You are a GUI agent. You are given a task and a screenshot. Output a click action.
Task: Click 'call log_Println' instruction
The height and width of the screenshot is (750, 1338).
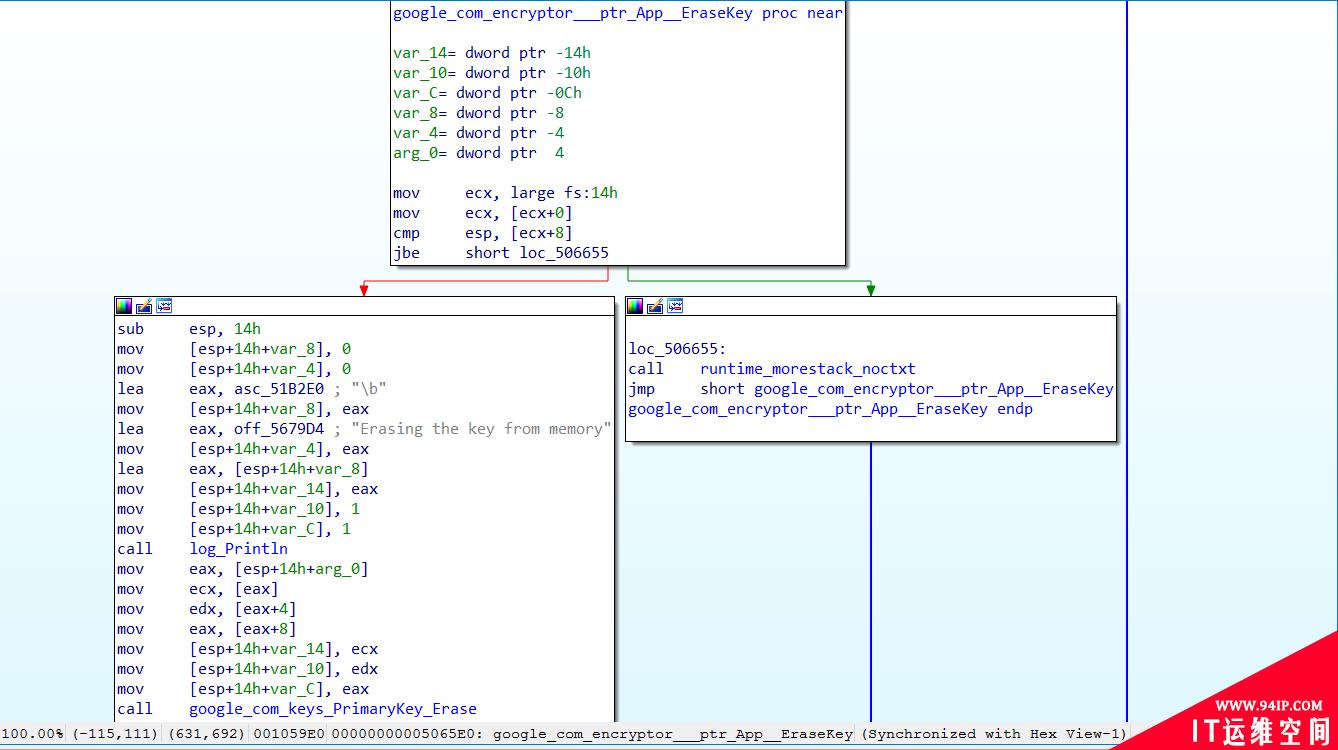[x=202, y=549]
